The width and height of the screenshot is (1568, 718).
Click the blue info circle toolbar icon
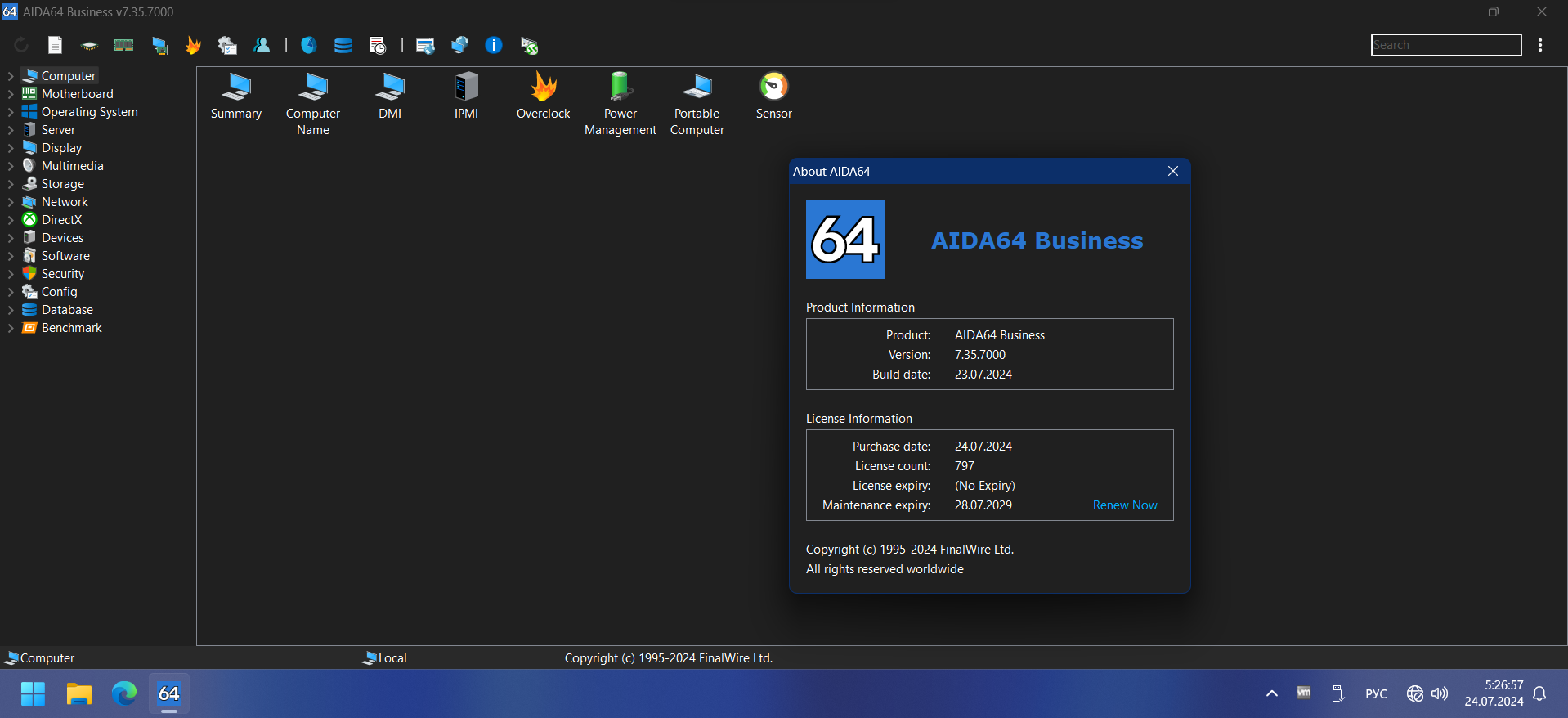coord(494,45)
